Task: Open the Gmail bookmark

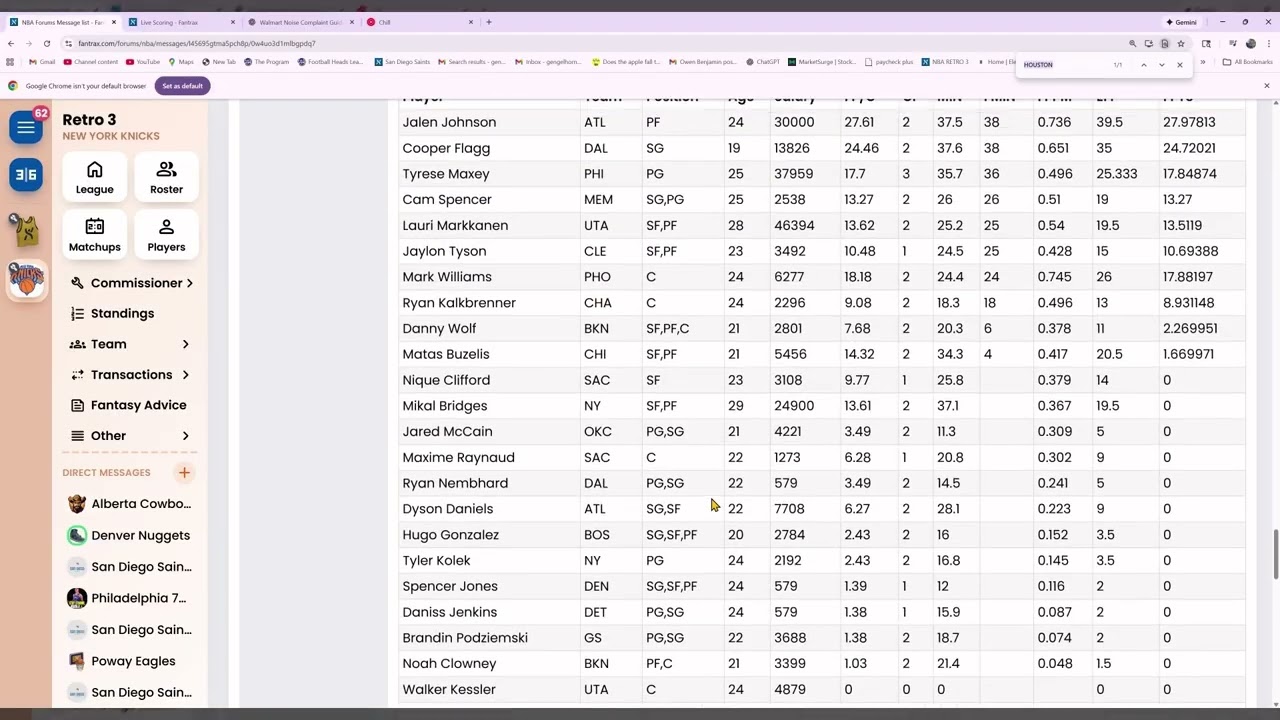Action: point(42,62)
